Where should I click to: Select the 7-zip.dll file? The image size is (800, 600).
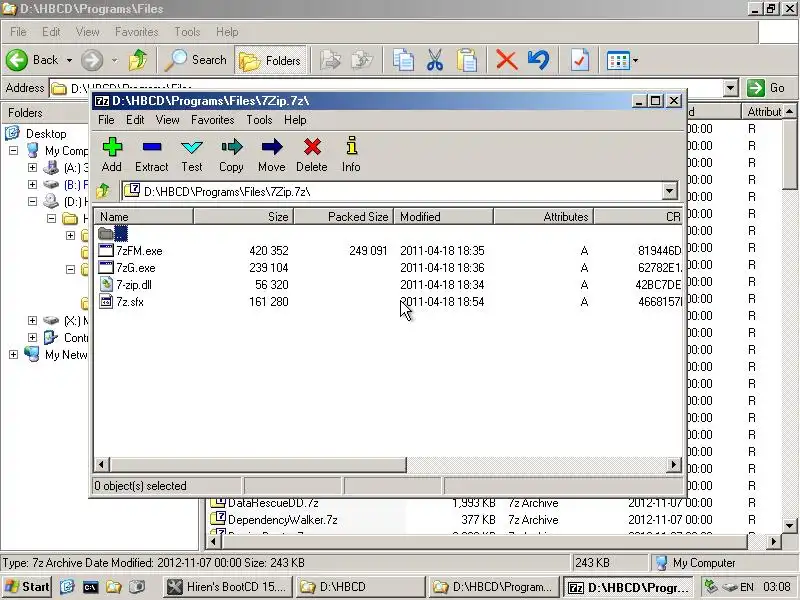click(126, 285)
